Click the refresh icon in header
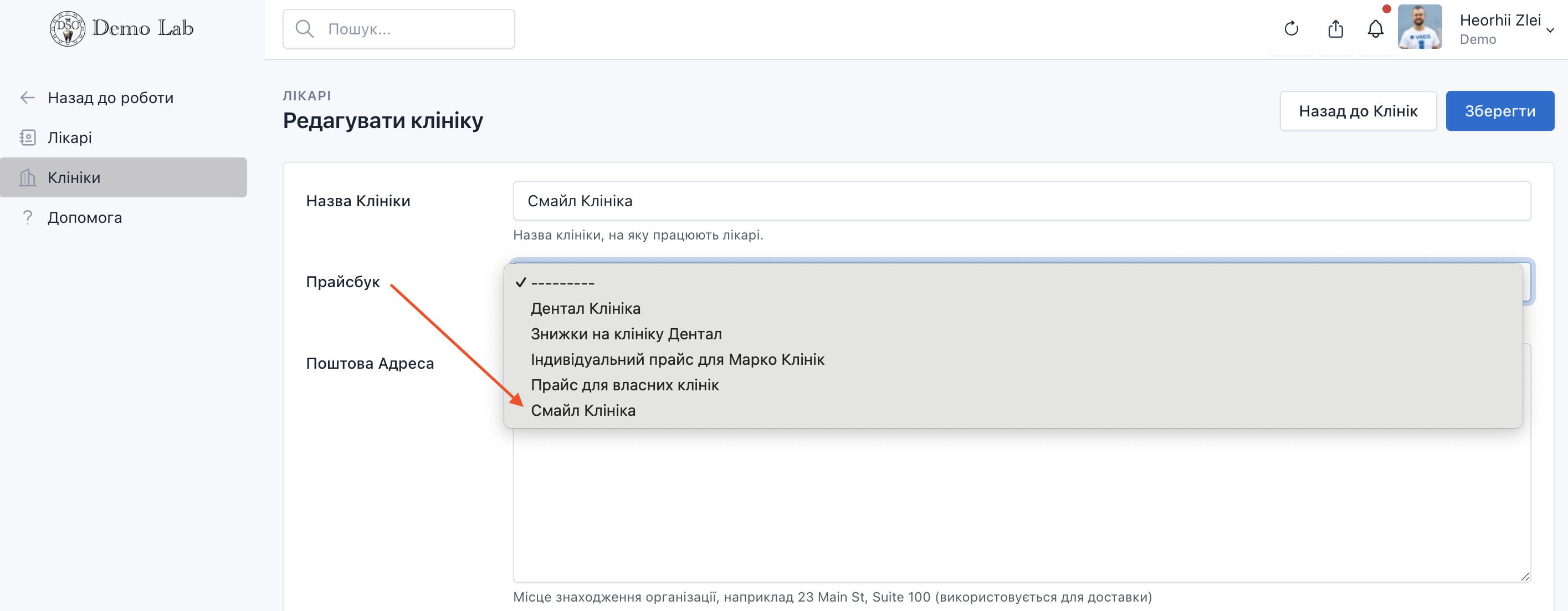1568x611 pixels. 1291,29
